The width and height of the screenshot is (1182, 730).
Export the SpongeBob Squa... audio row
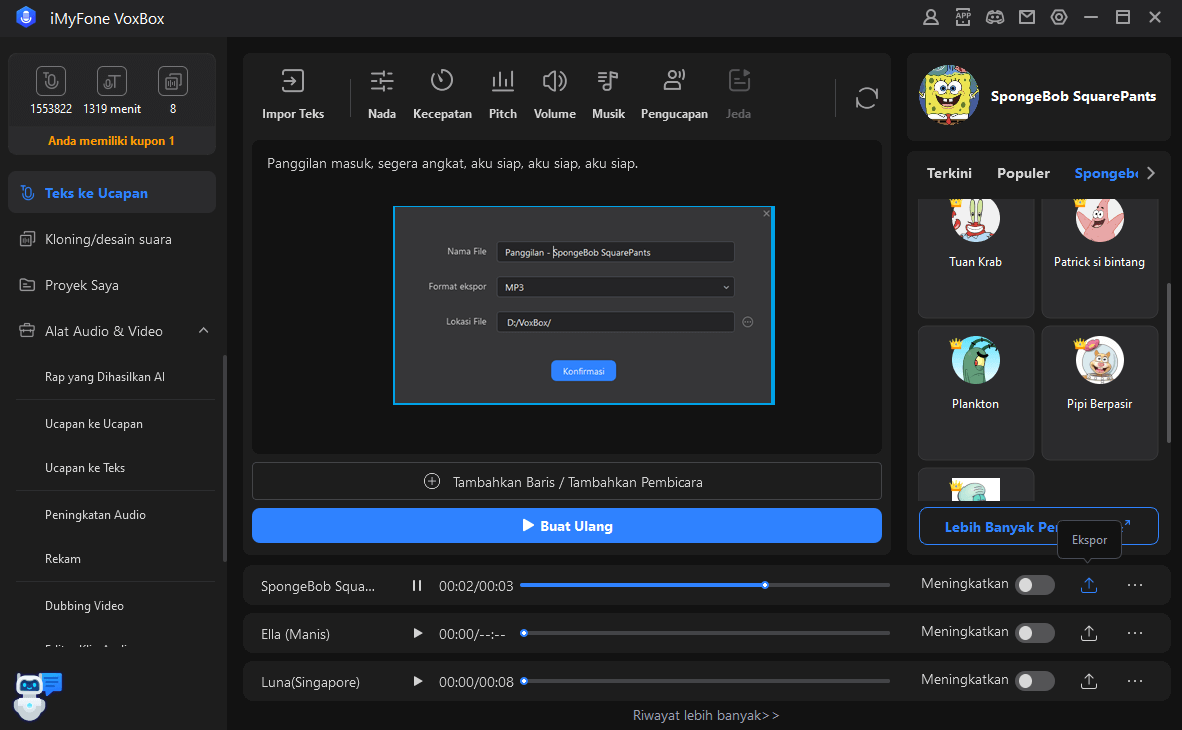point(1089,585)
